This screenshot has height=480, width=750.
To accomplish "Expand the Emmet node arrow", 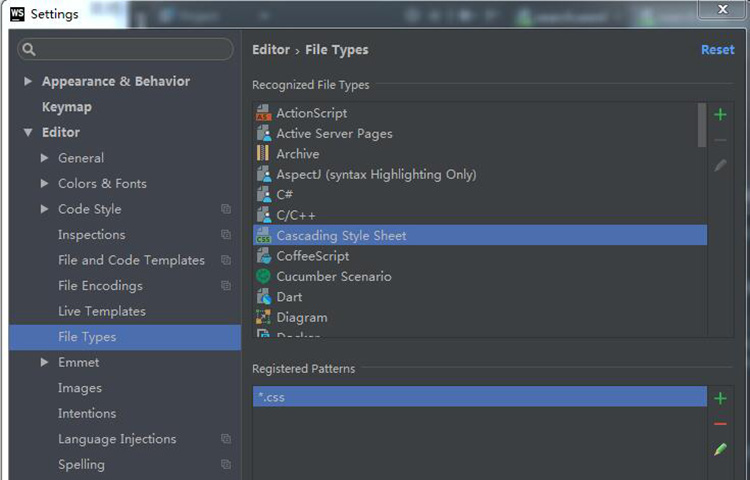I will click(44, 362).
